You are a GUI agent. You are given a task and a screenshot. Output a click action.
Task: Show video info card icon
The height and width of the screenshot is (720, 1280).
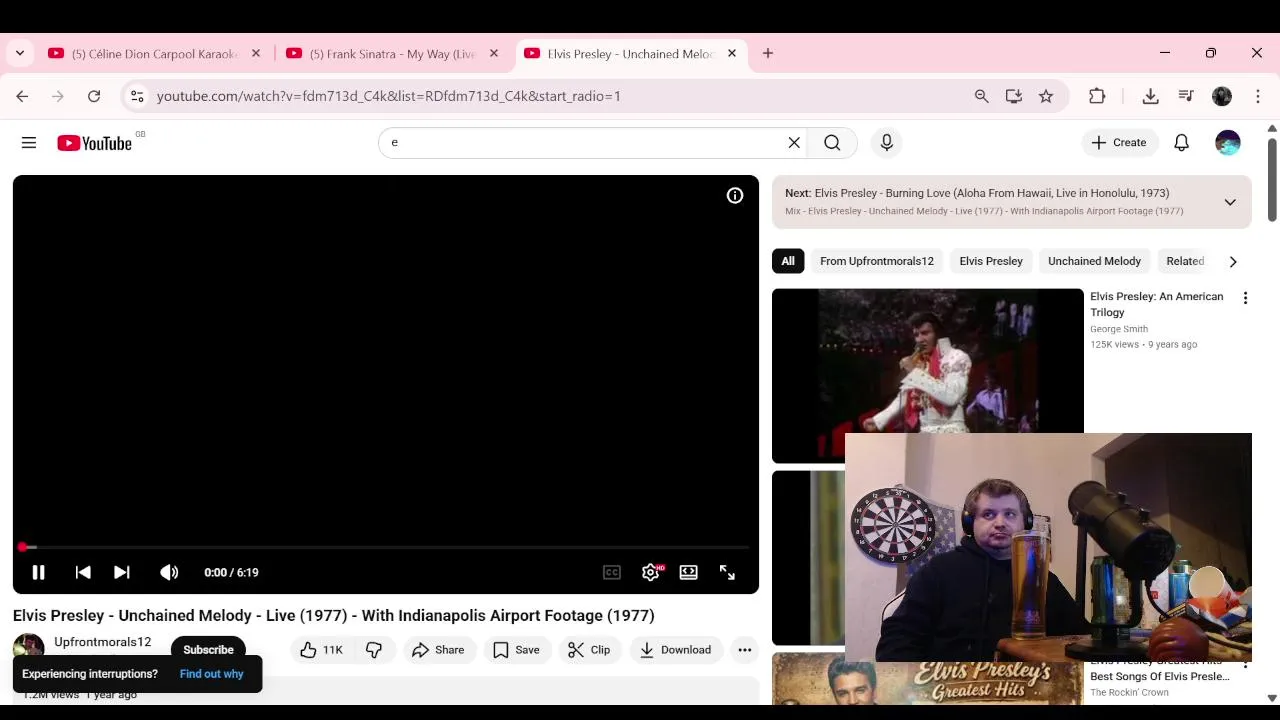(735, 196)
